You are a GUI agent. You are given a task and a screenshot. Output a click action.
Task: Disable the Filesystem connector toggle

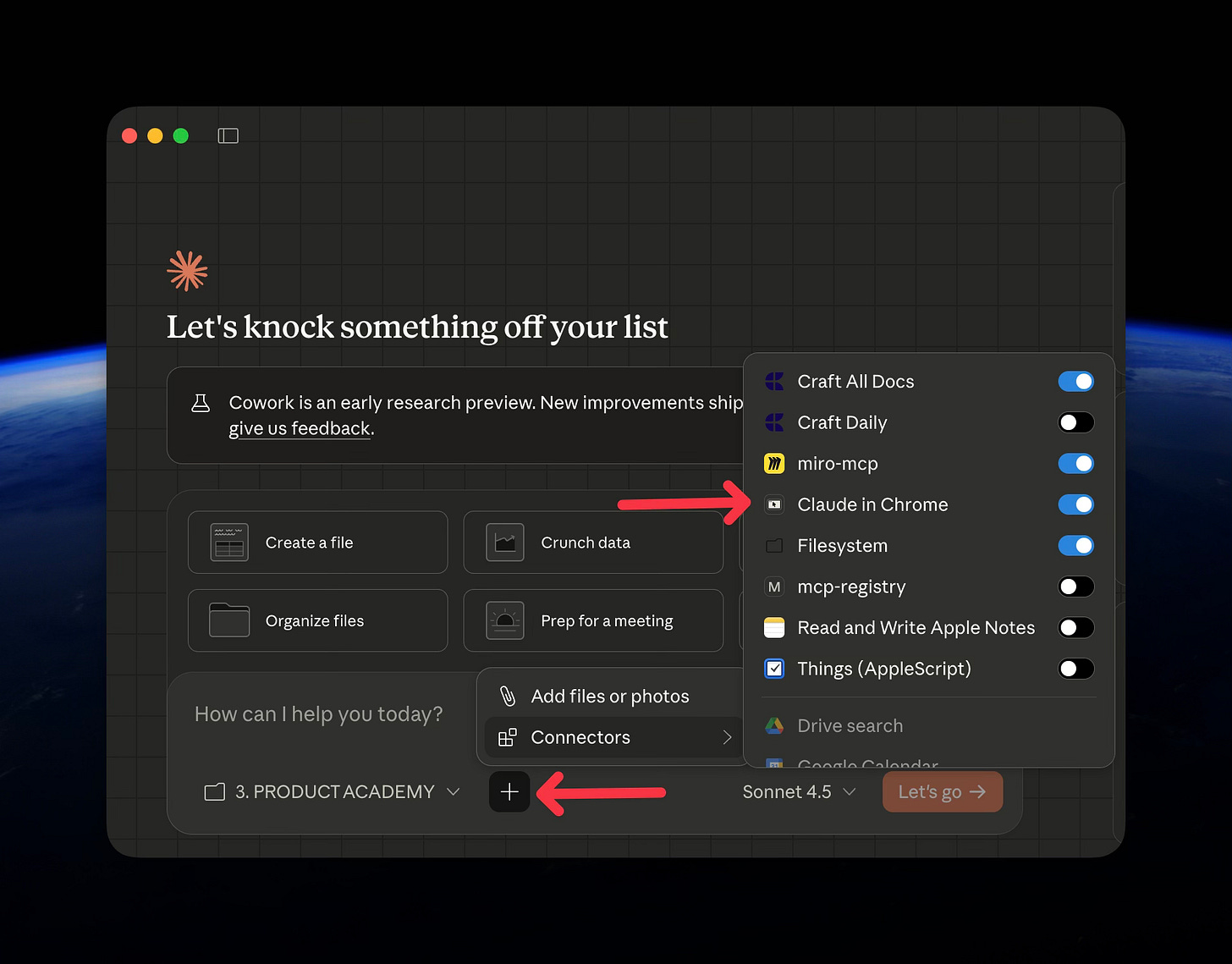pos(1076,546)
